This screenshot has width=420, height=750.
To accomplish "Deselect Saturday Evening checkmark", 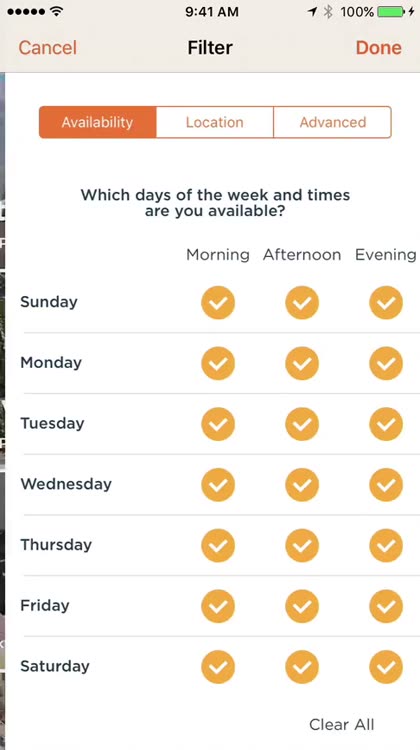I will tap(386, 667).
